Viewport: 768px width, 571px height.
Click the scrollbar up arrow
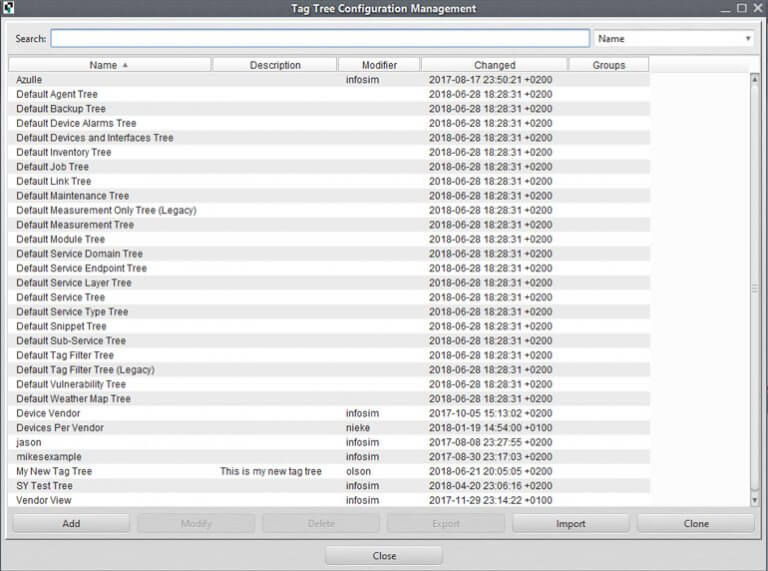[x=755, y=79]
